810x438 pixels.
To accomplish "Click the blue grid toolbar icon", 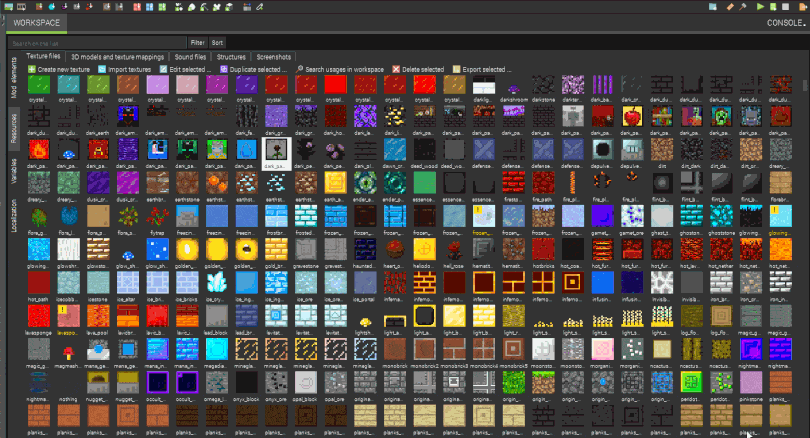I will [149, 7].
